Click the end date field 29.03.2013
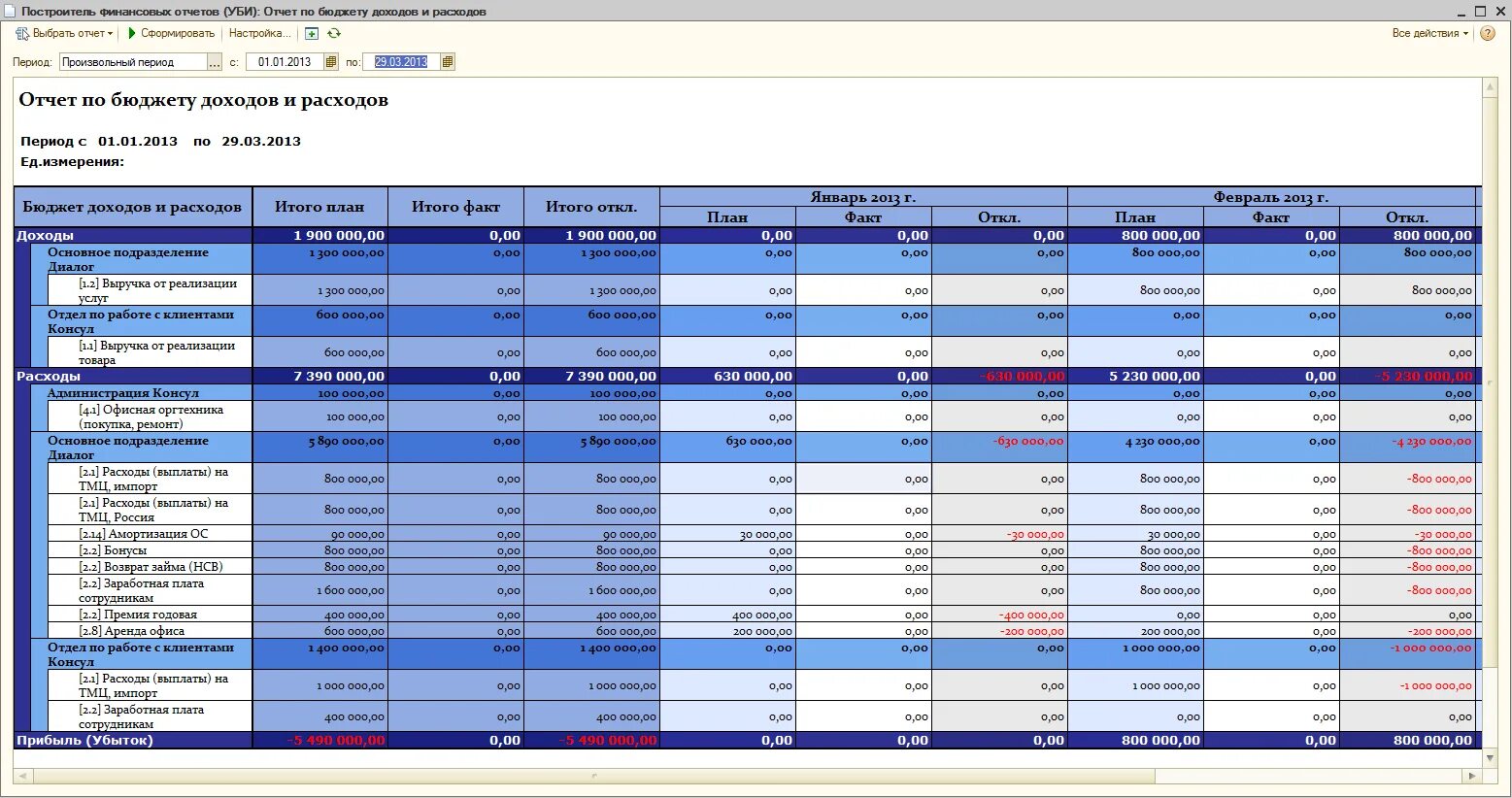The height and width of the screenshot is (798, 1512). tap(401, 62)
